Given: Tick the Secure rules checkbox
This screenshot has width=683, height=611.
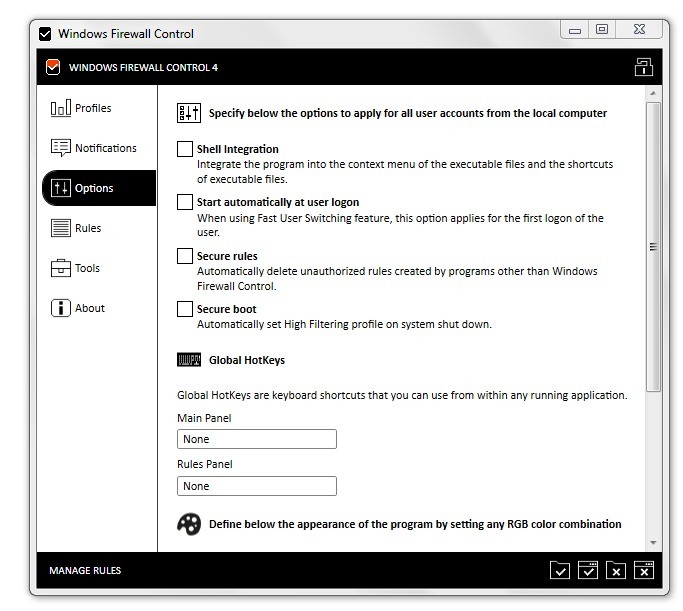Looking at the screenshot, I should click(x=185, y=256).
